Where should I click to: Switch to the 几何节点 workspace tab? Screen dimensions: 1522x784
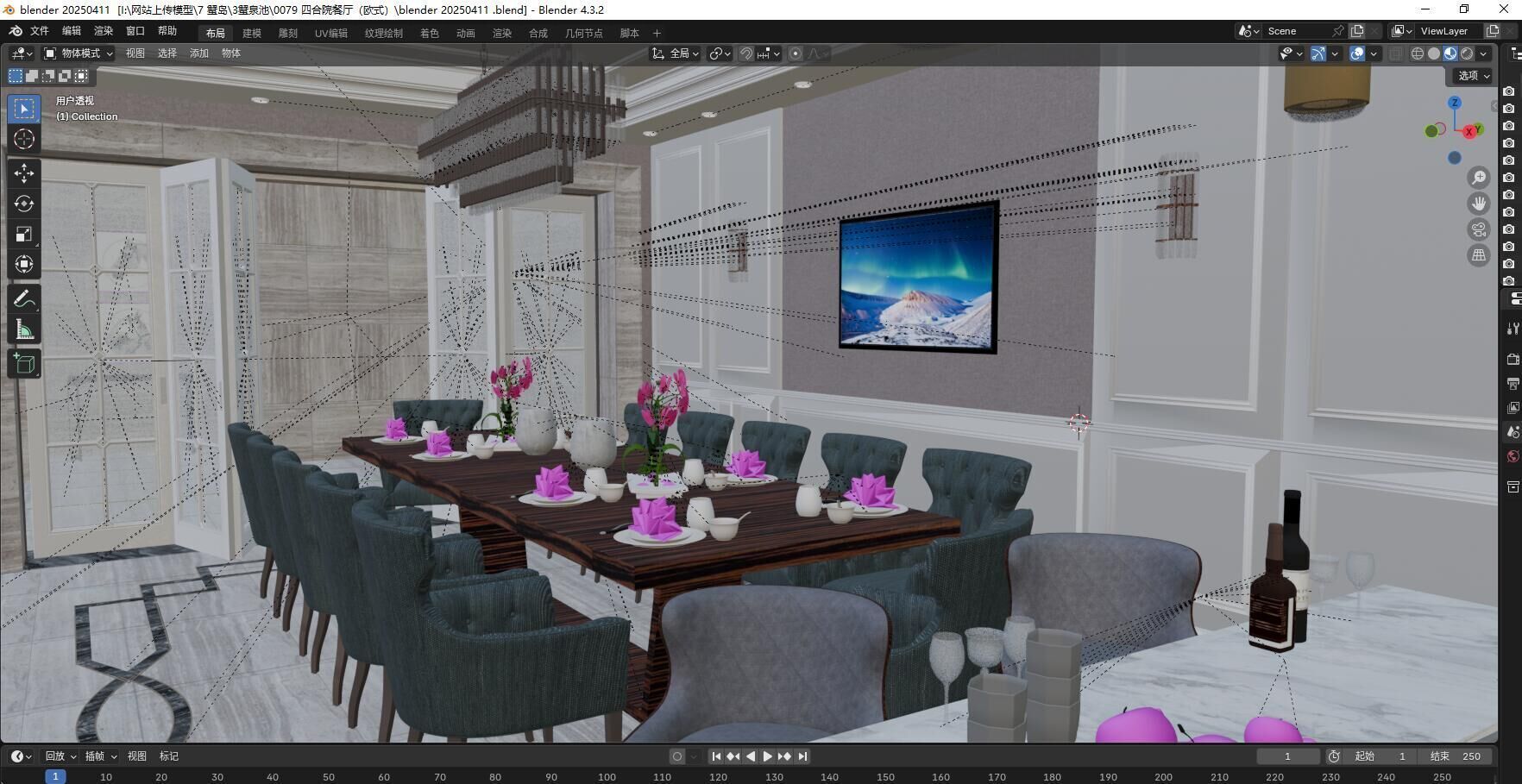pos(584,33)
